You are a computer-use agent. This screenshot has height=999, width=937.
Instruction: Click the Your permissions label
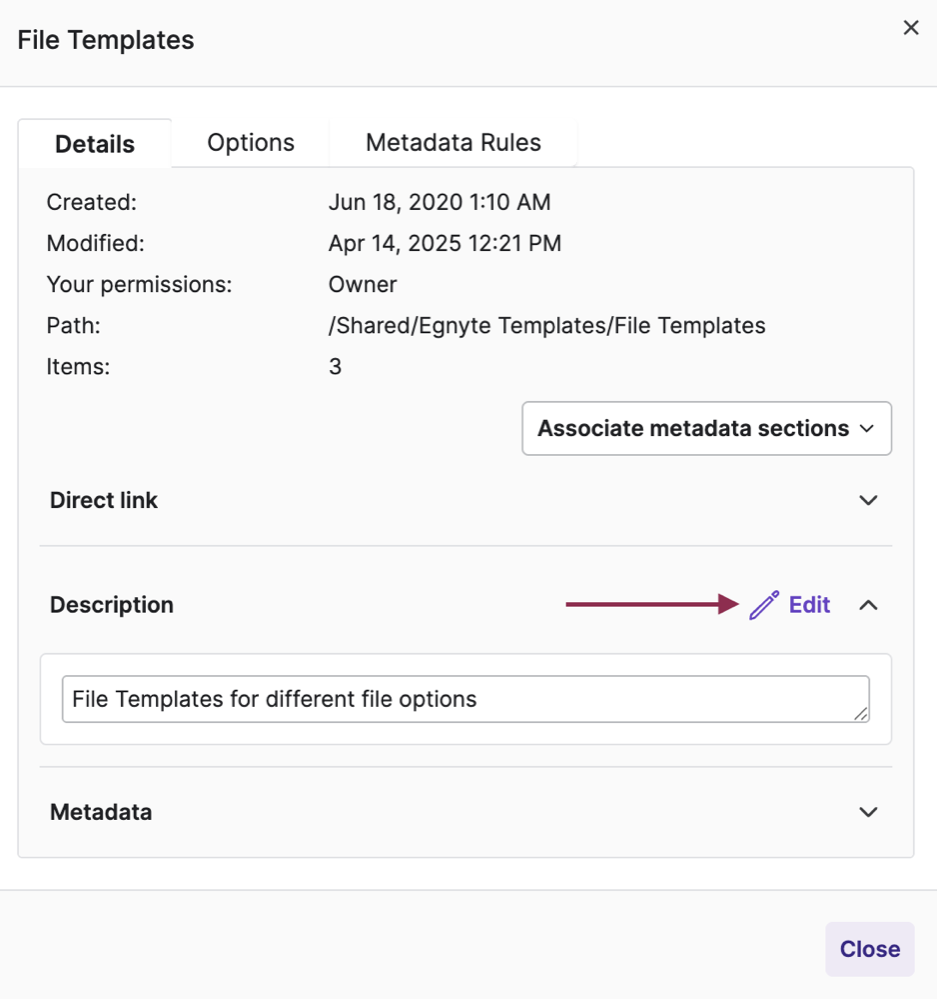[139, 284]
